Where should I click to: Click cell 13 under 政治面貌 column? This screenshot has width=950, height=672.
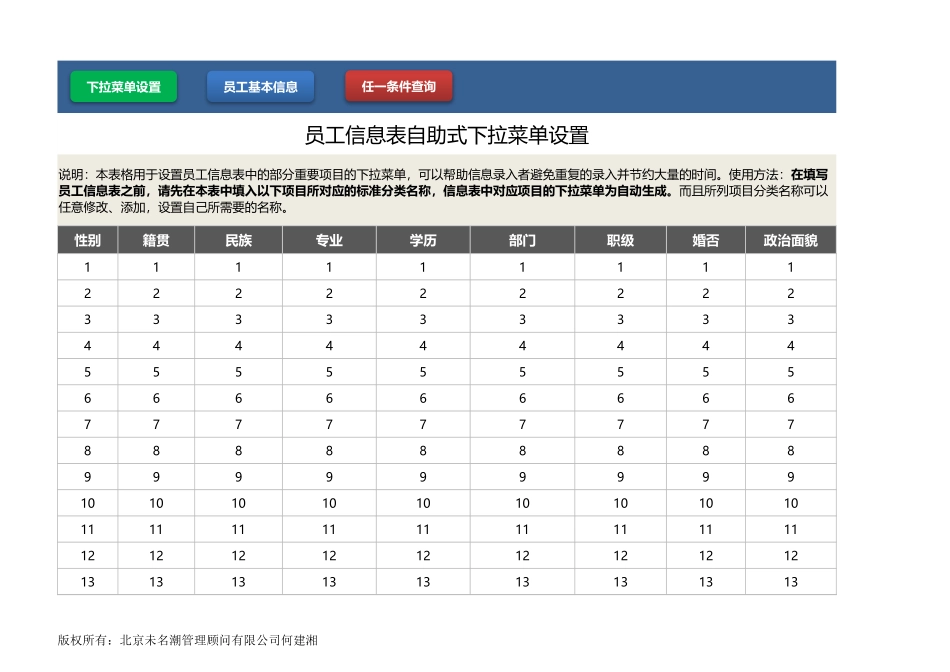coord(790,581)
